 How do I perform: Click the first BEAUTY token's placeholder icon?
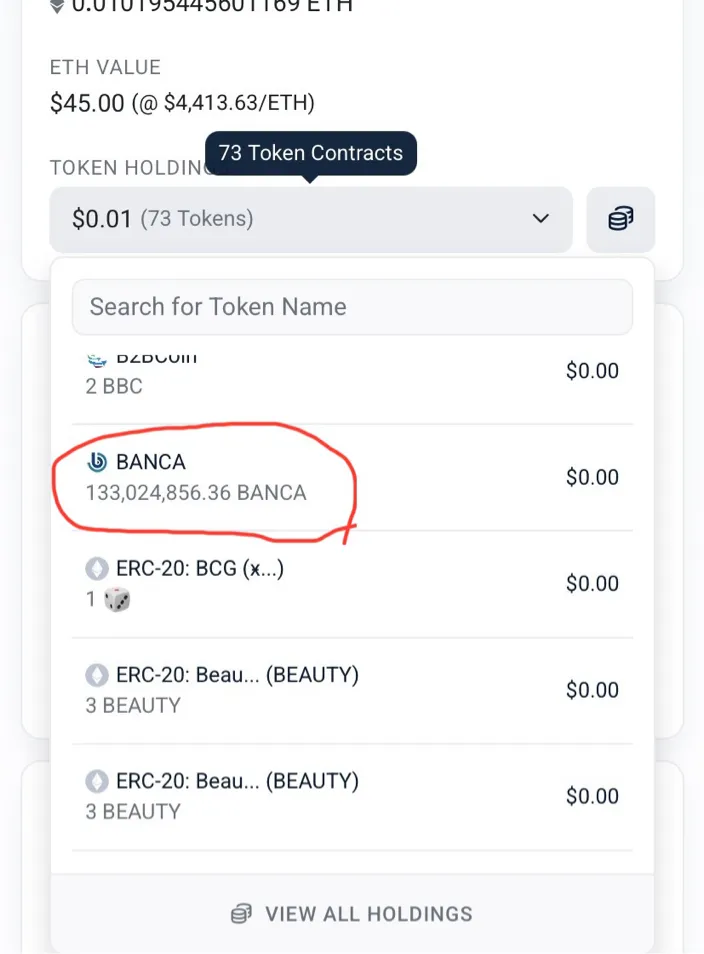[x=97, y=675]
